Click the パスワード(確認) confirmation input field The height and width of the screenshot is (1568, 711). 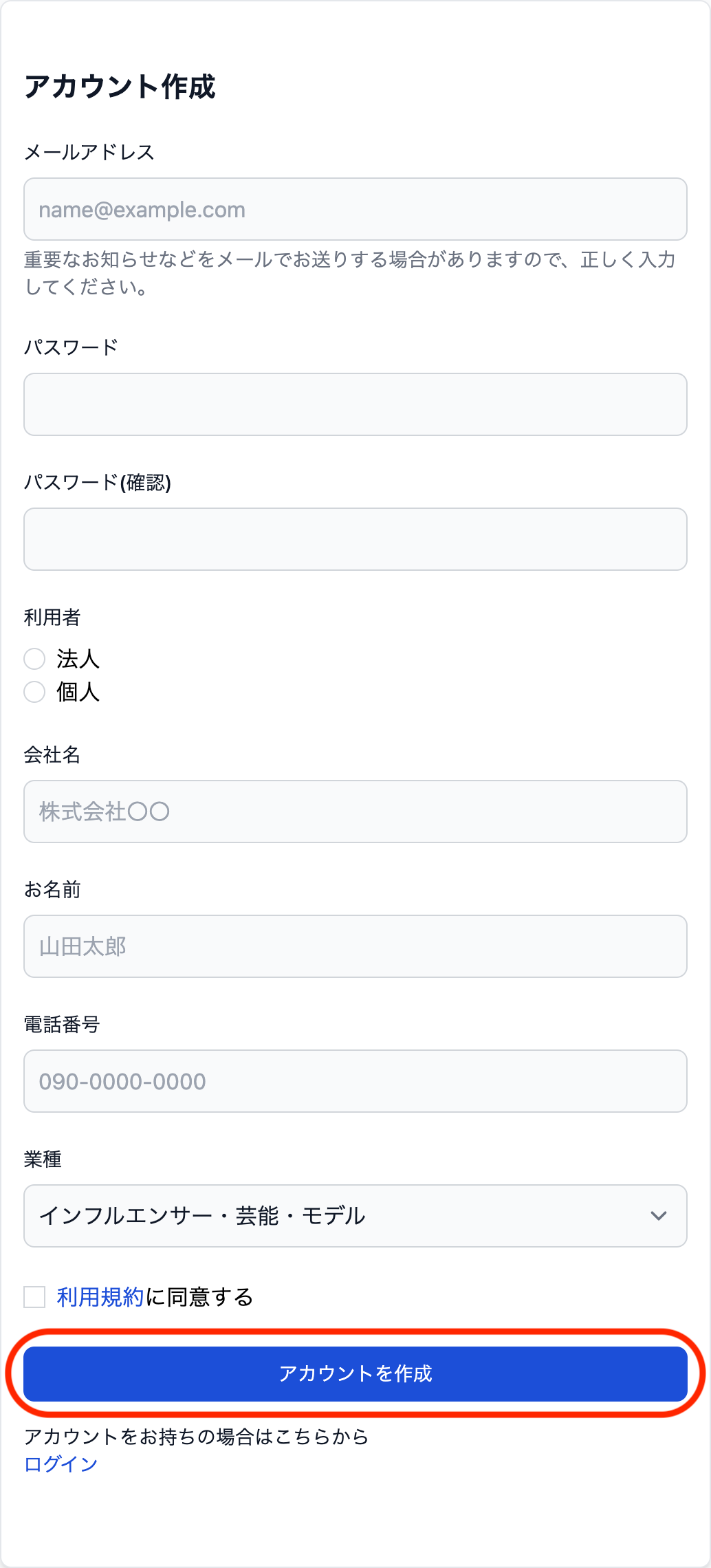(355, 539)
